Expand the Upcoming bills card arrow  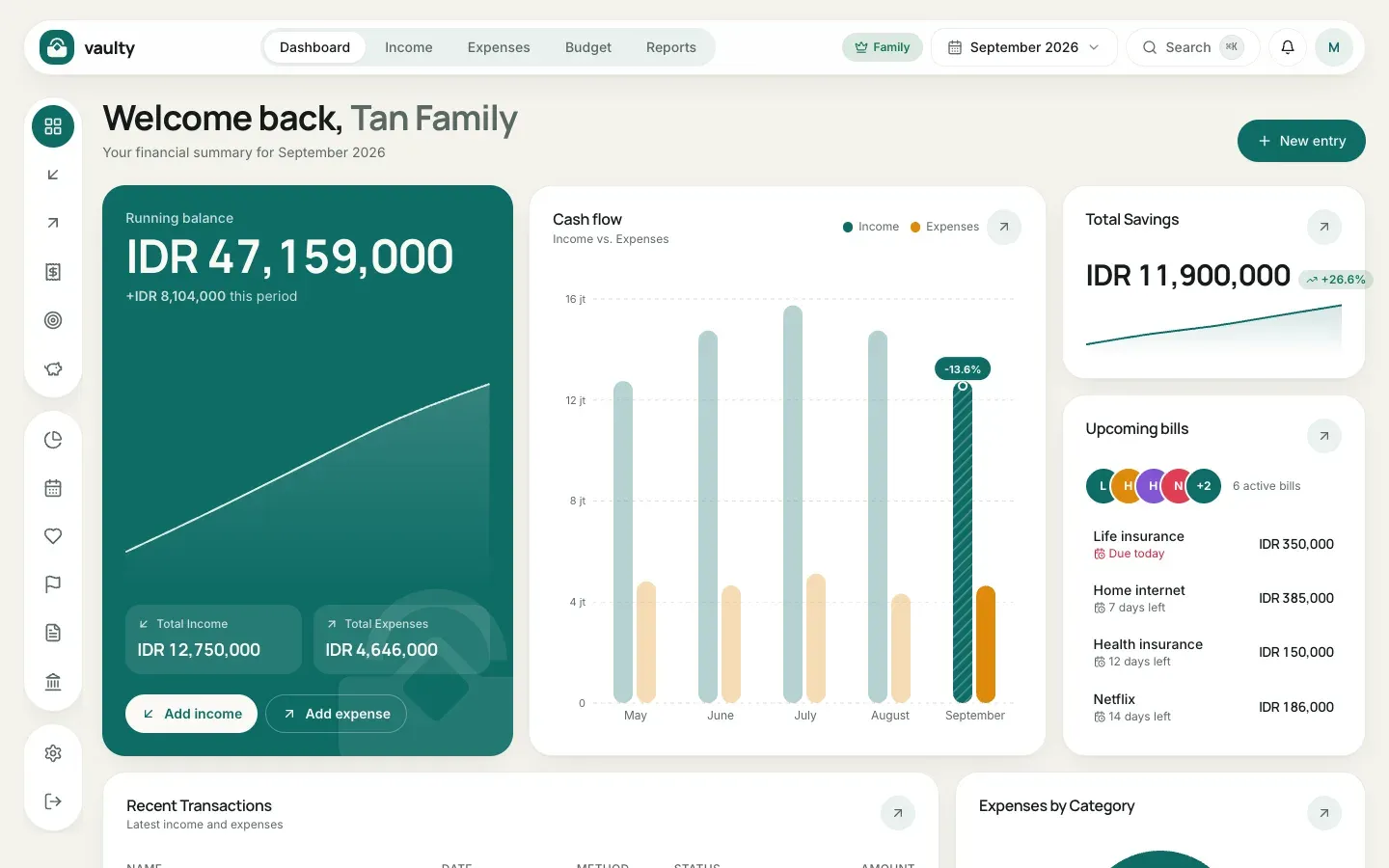[1324, 437]
